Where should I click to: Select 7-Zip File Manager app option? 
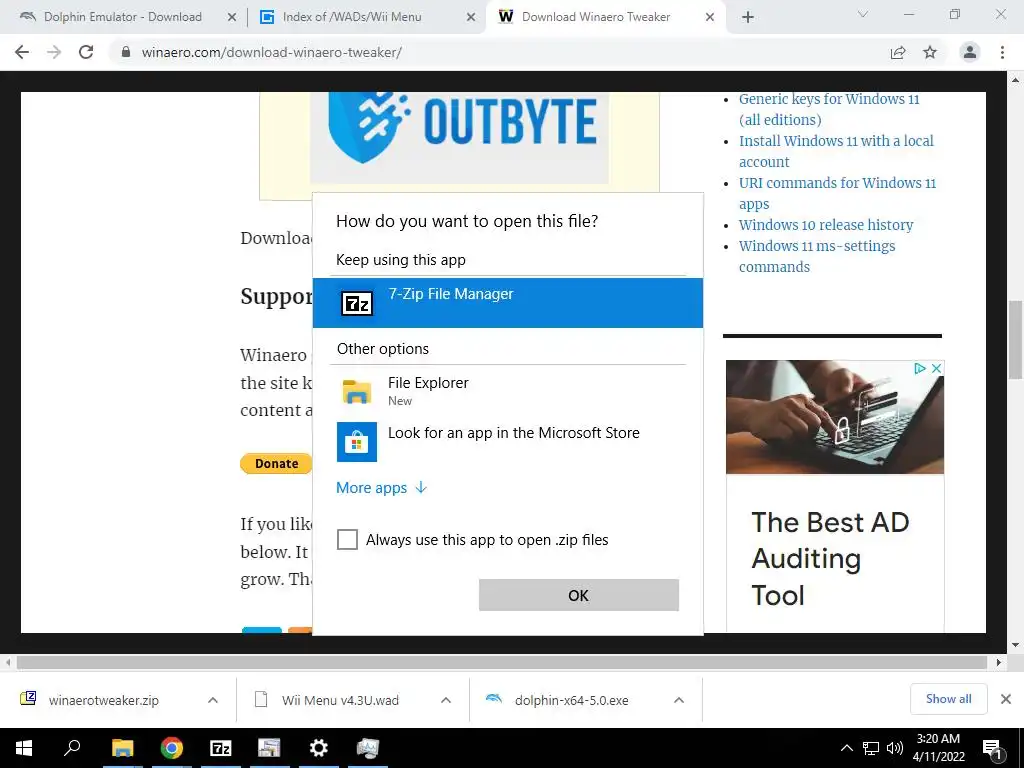pos(507,303)
